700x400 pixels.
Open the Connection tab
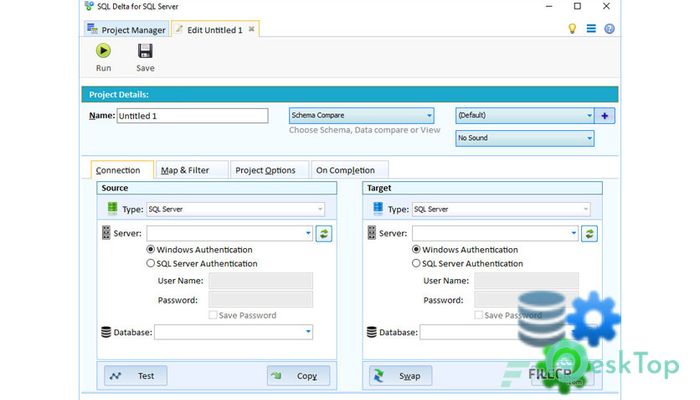click(x=122, y=170)
